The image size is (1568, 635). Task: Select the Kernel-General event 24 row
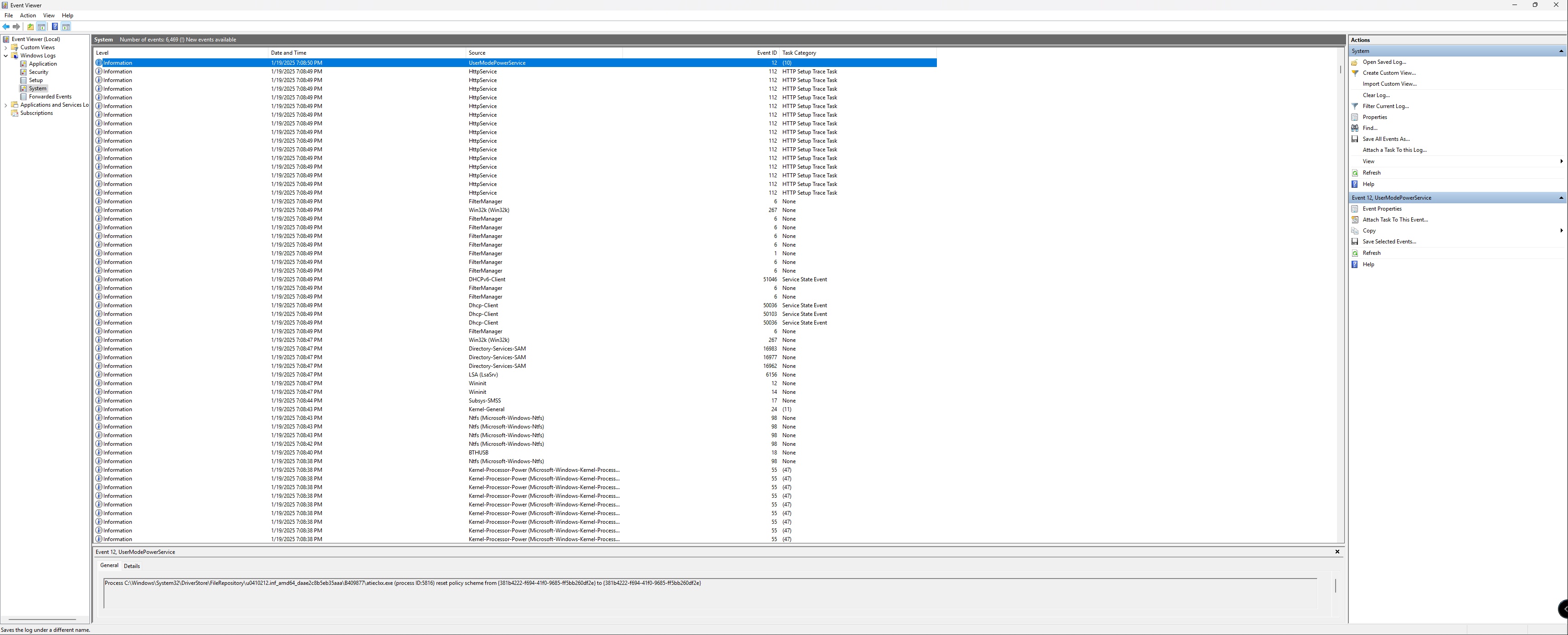(515, 410)
